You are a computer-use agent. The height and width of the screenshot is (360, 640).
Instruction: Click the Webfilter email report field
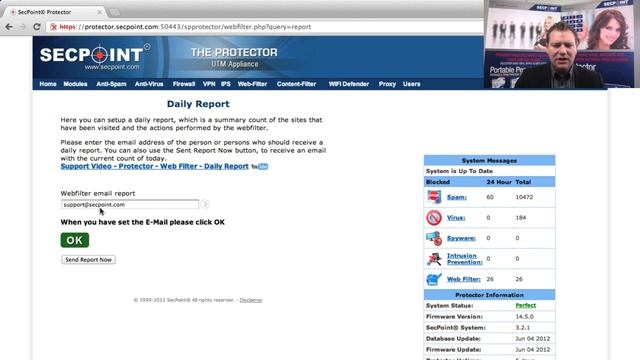[x=130, y=204]
